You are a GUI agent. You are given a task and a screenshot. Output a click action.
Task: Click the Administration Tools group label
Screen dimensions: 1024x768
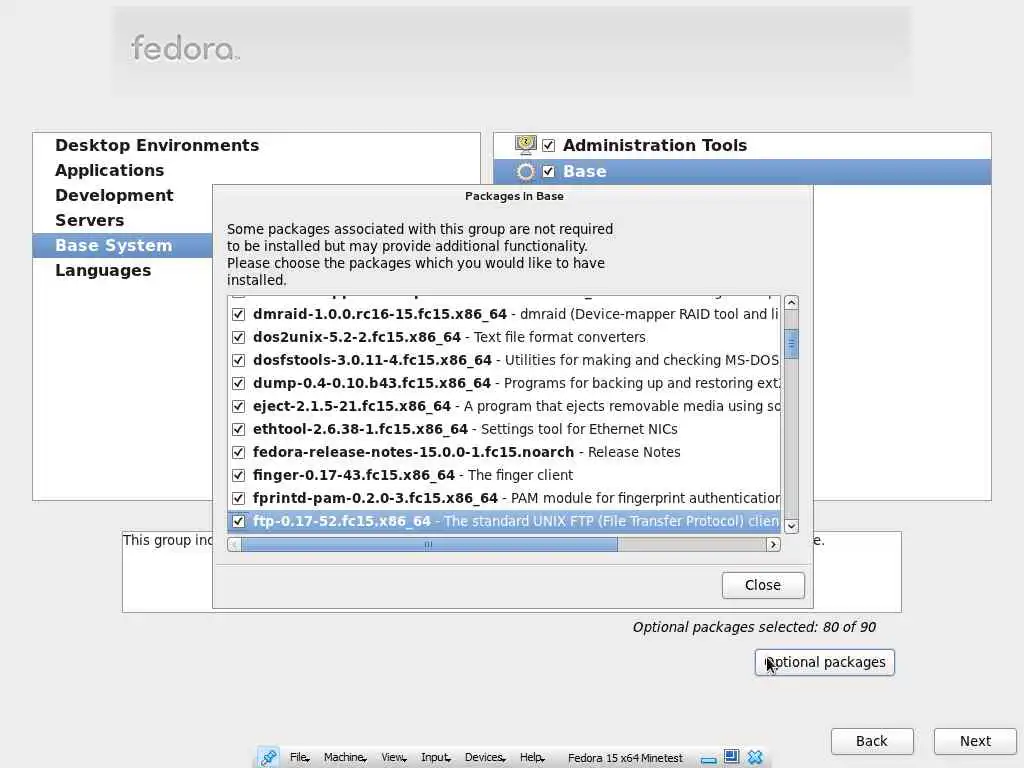655,145
